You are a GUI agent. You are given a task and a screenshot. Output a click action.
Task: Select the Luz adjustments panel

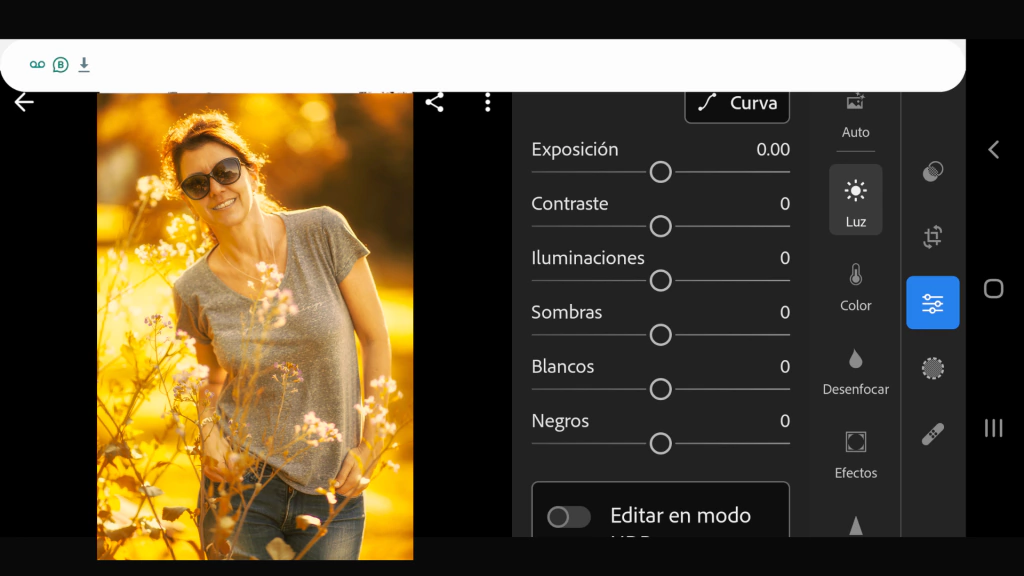click(x=855, y=200)
